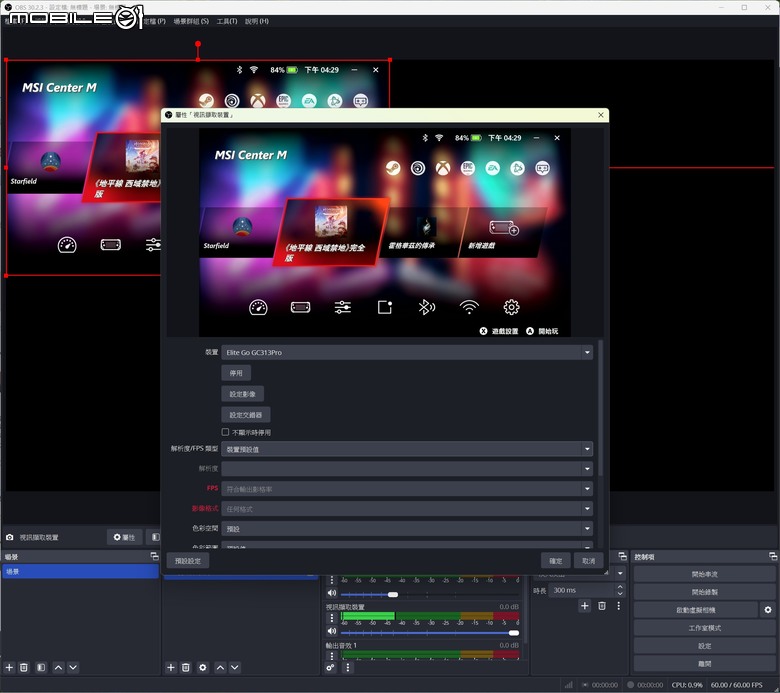
Task: Click Xbox icon in properties preview
Action: 443,168
